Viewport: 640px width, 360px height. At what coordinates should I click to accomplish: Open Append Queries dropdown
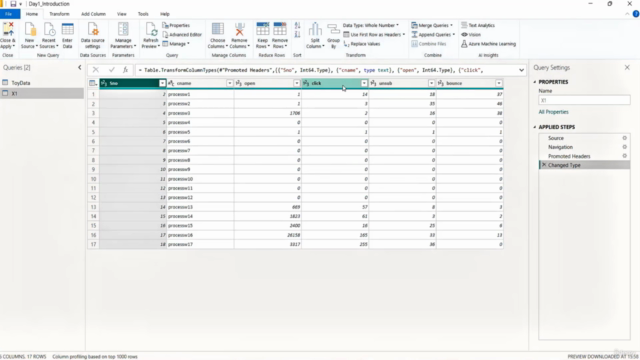[433, 35]
